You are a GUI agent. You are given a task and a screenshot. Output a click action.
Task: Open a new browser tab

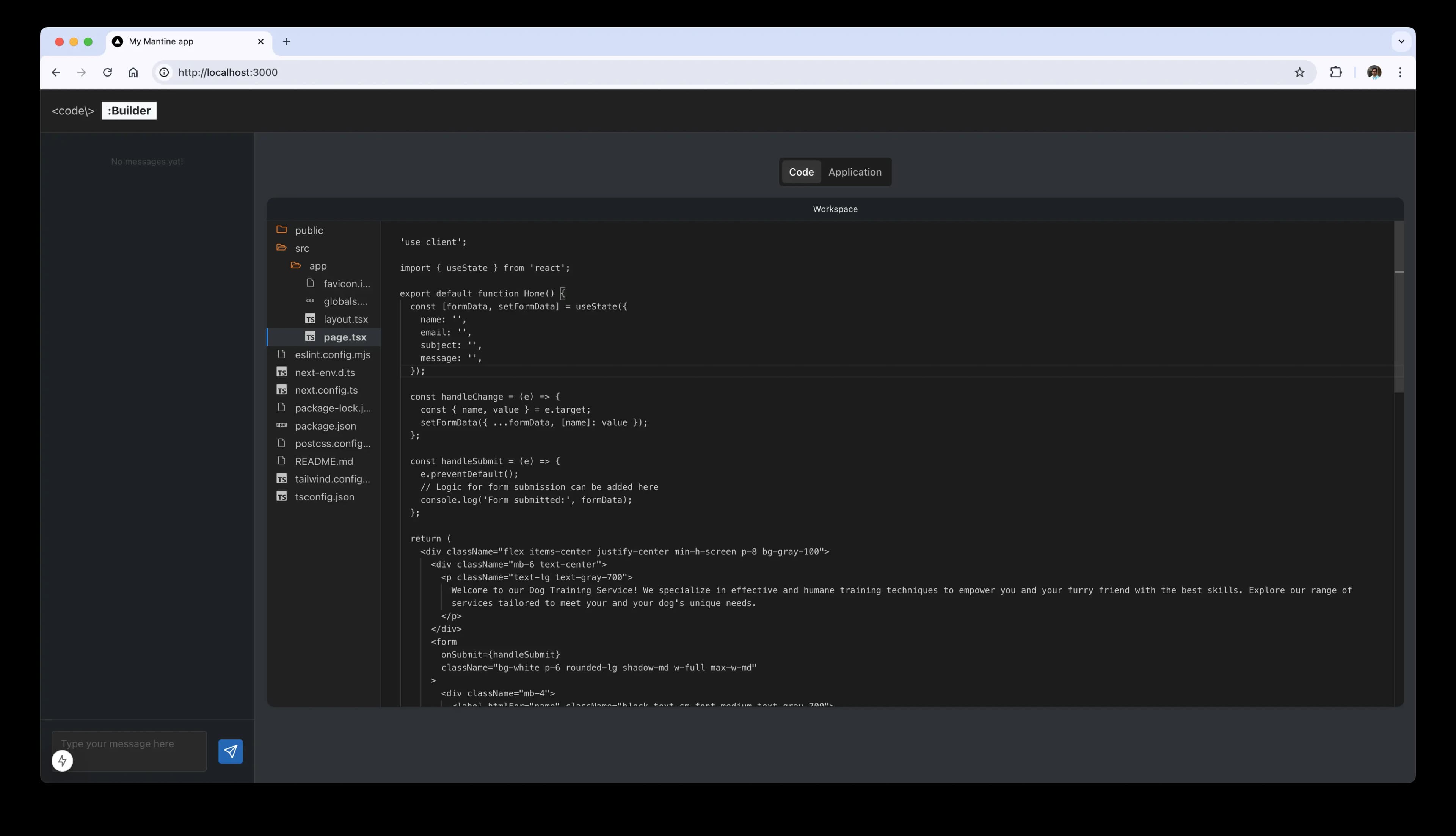(287, 42)
